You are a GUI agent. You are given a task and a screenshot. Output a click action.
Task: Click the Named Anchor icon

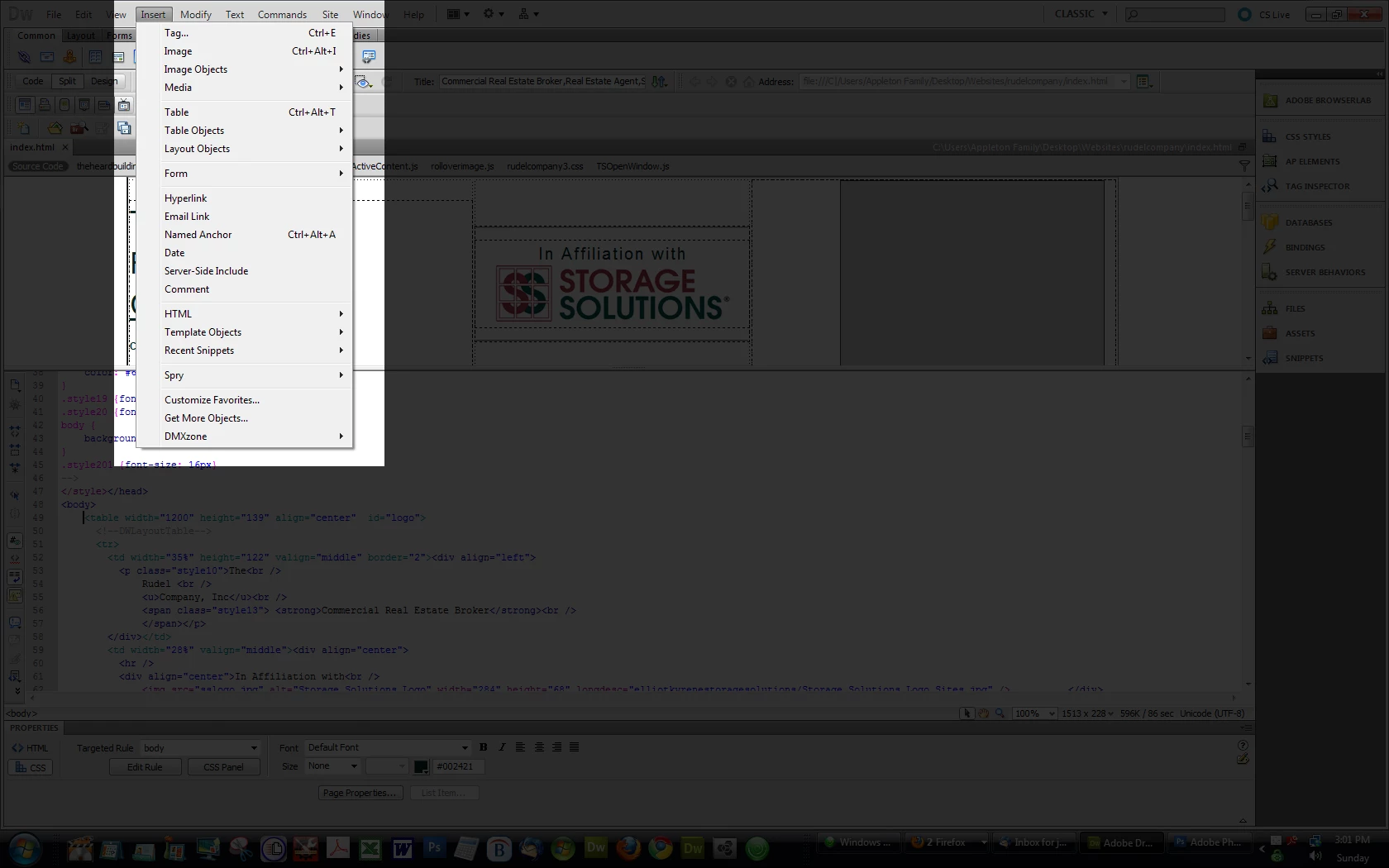[69, 57]
